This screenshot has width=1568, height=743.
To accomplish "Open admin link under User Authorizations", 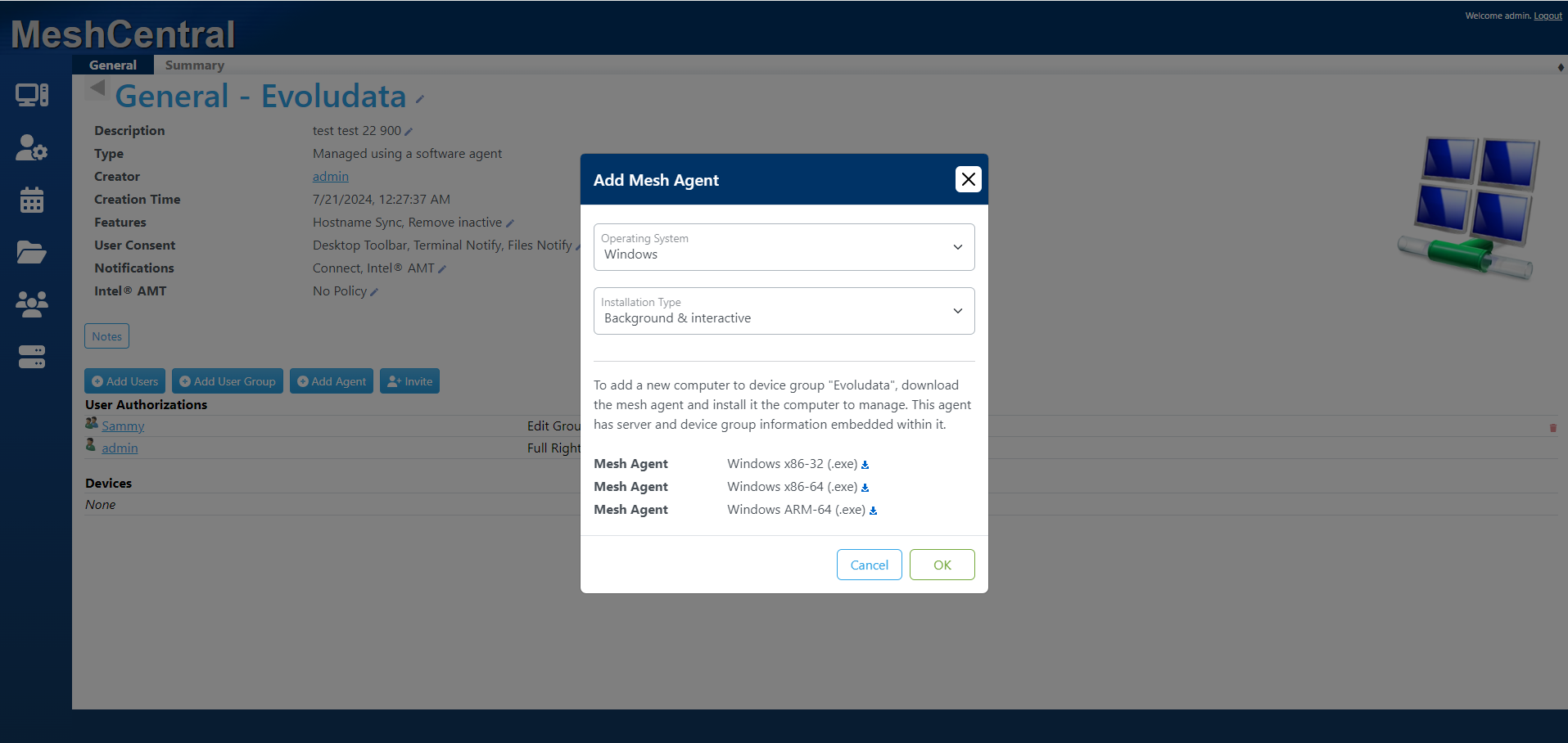I will point(120,448).
